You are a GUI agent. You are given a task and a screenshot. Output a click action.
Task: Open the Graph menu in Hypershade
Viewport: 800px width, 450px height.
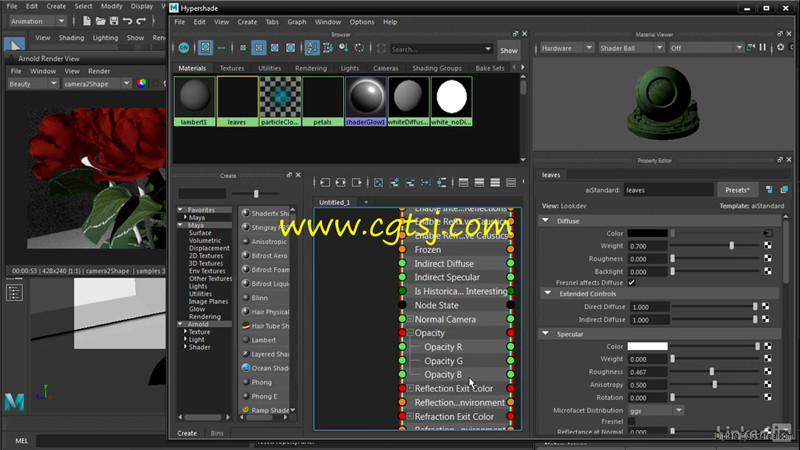pyautogui.click(x=296, y=22)
